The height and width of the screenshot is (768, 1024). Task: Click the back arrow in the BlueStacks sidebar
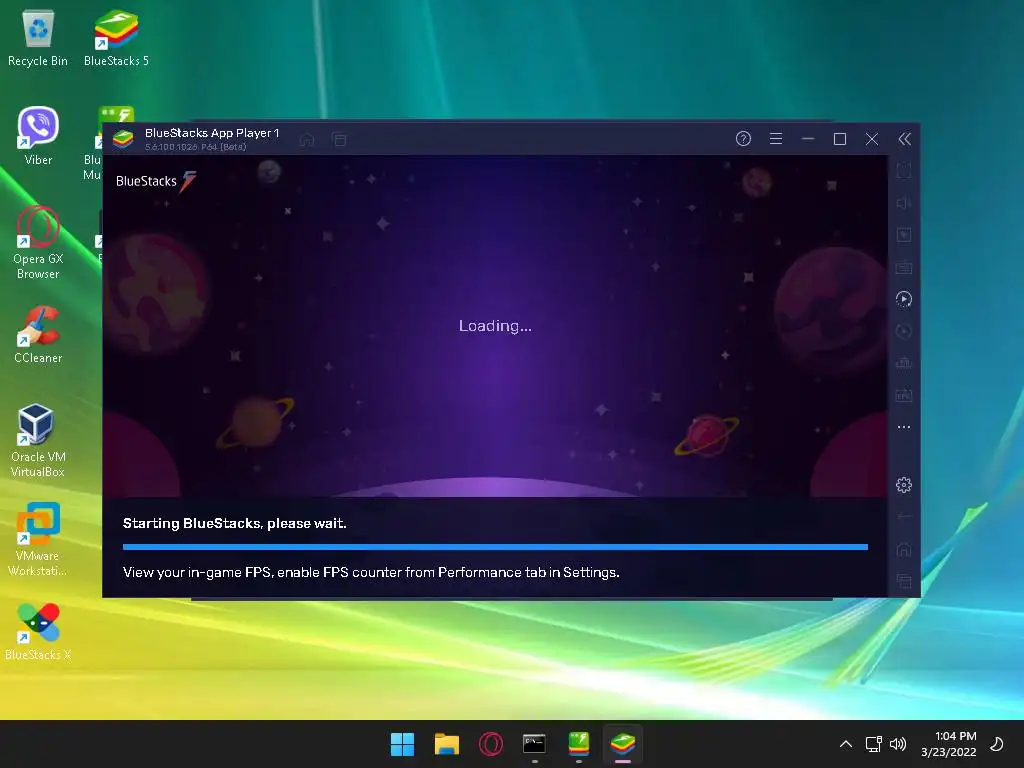click(904, 517)
